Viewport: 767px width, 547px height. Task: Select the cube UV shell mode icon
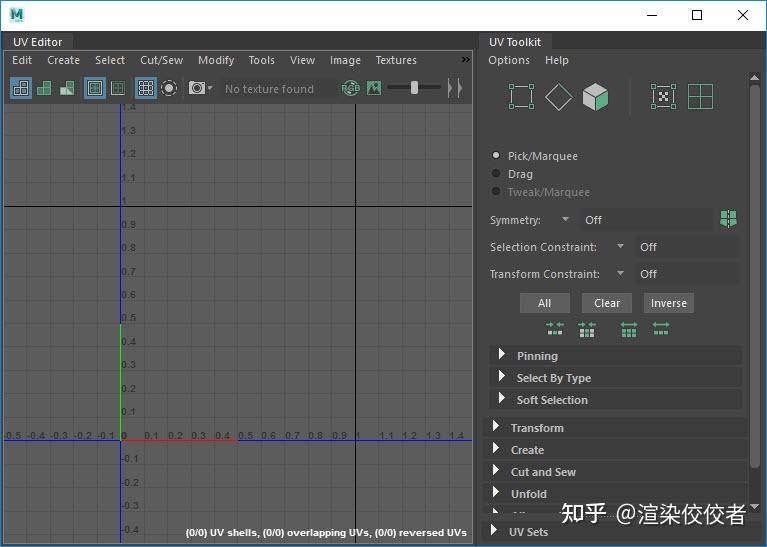(x=595, y=96)
